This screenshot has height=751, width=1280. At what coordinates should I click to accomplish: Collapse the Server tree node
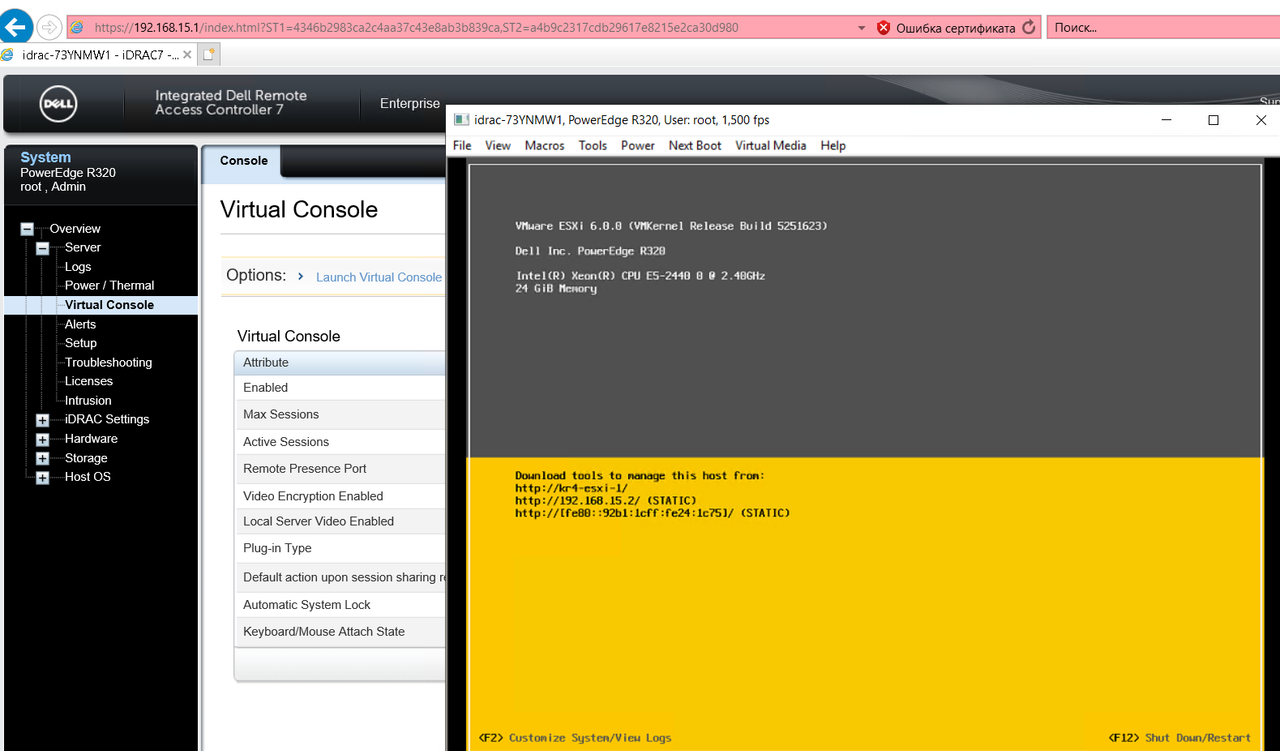(43, 248)
